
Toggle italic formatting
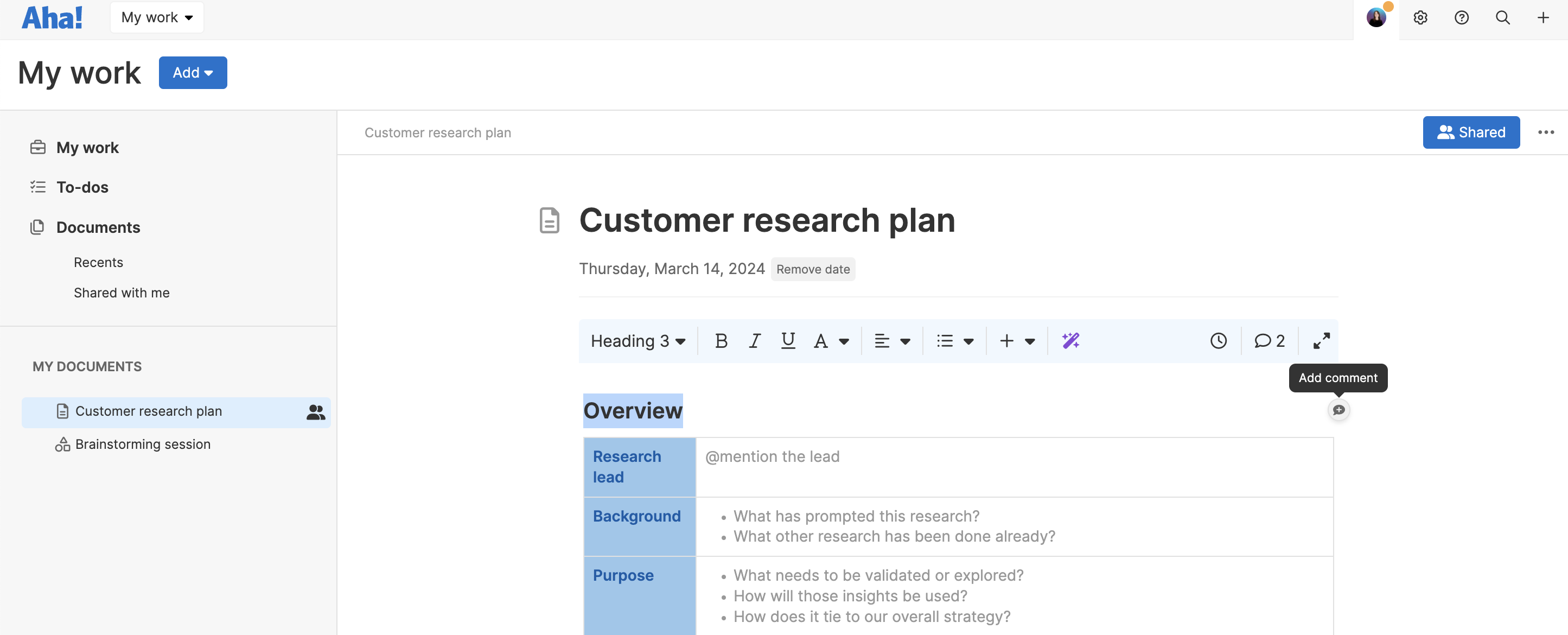[755, 340]
